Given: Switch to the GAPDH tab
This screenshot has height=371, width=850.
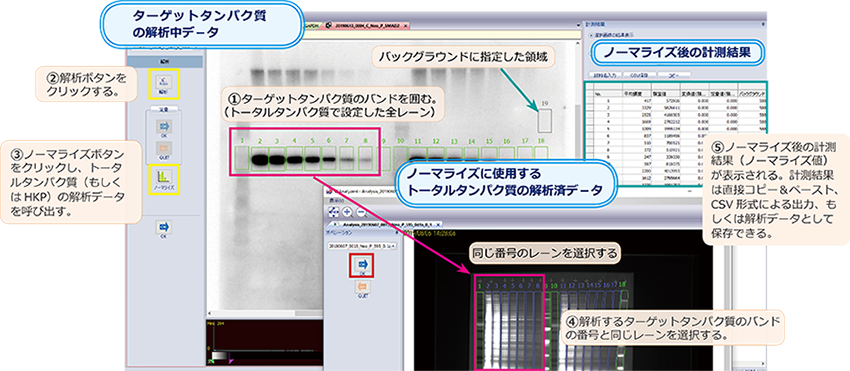Looking at the screenshot, I should pyautogui.click(x=311, y=25).
